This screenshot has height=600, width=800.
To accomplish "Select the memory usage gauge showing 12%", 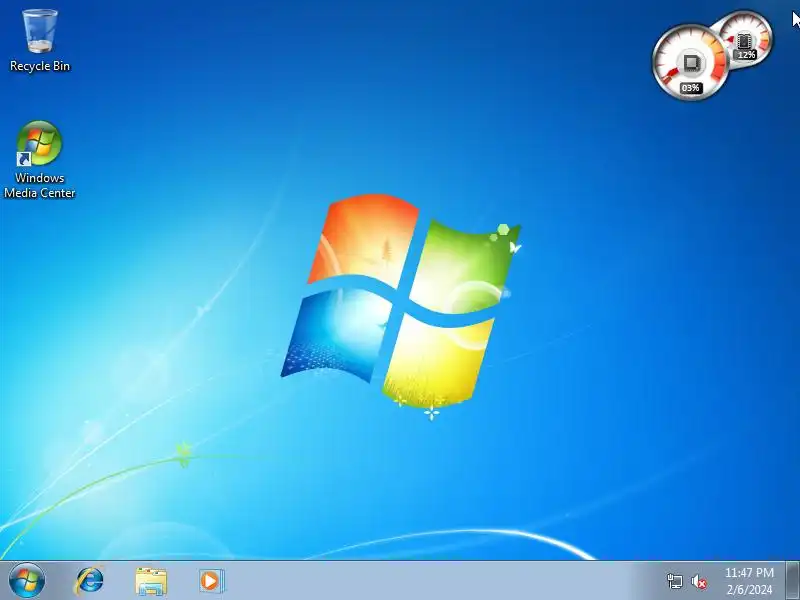I will (x=746, y=38).
